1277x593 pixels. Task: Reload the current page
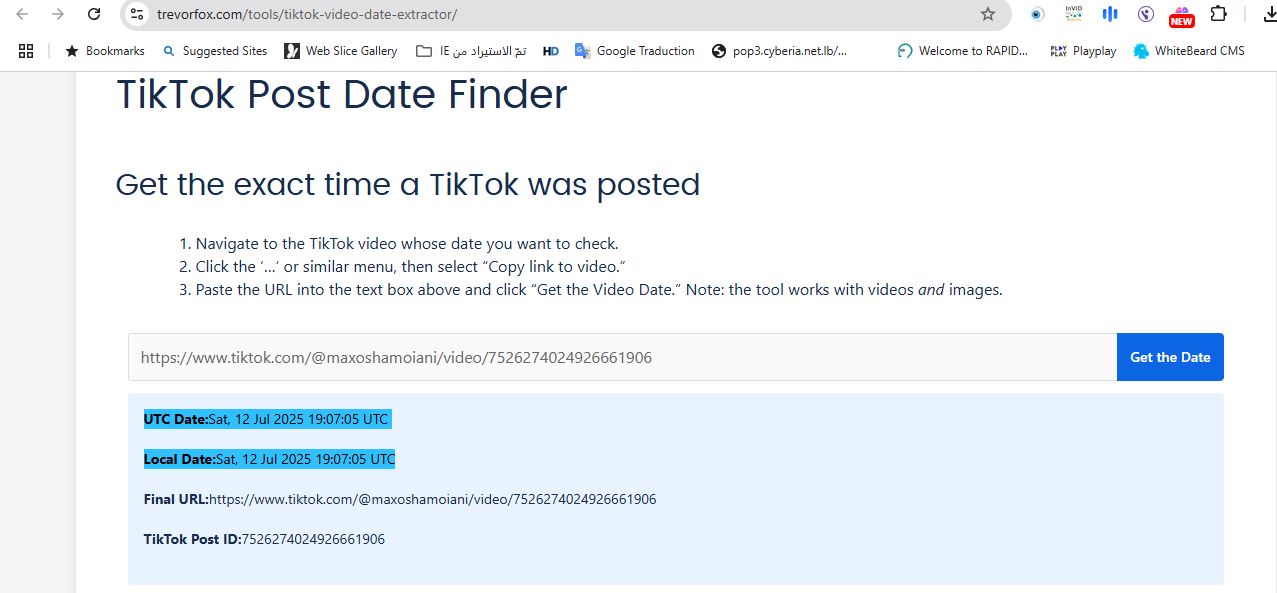pos(94,14)
